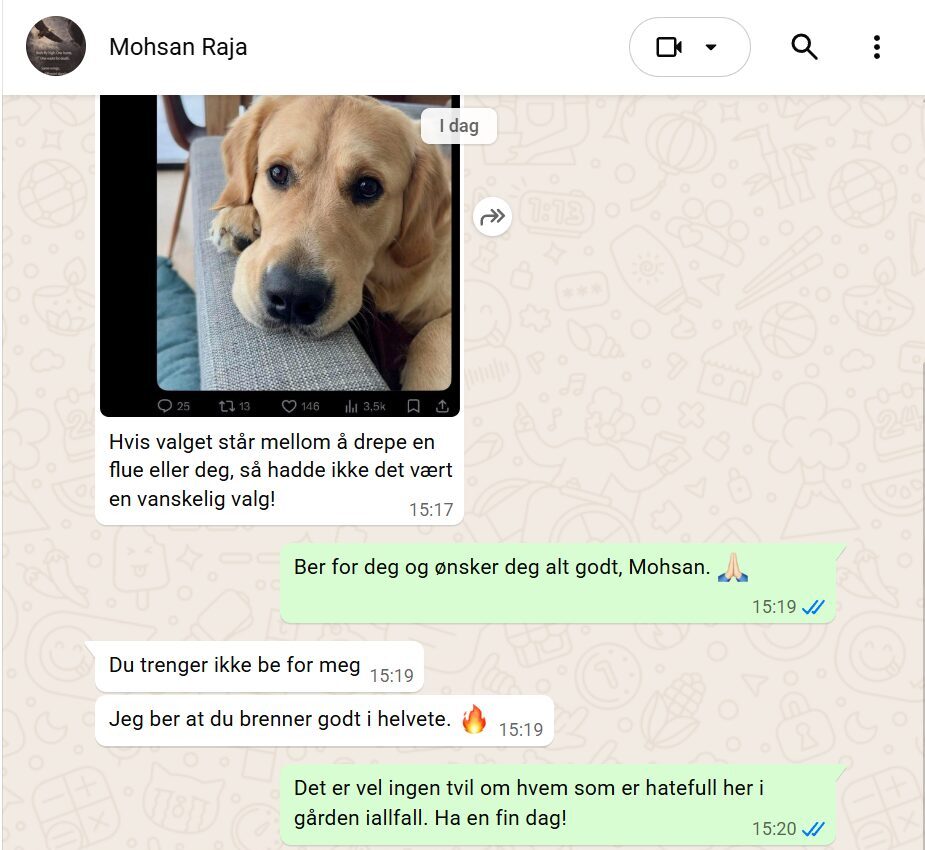The image size is (925, 850).
Task: Expand the call options dropdown arrow
Action: pos(711,47)
